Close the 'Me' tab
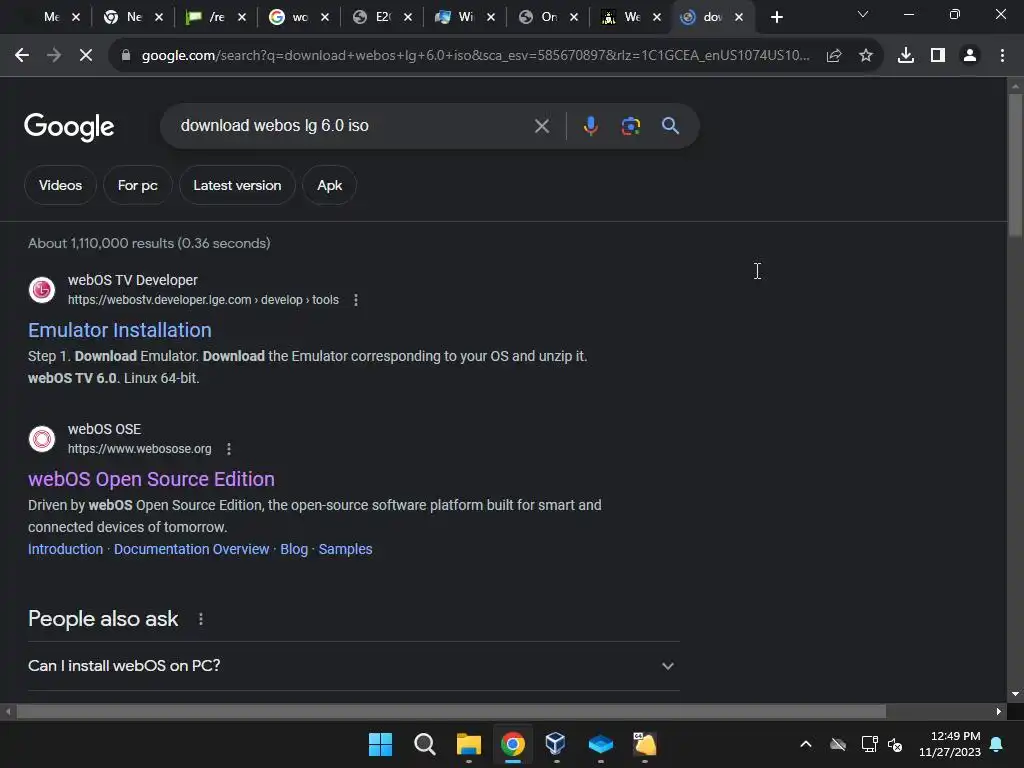The height and width of the screenshot is (768, 1024). point(76,18)
